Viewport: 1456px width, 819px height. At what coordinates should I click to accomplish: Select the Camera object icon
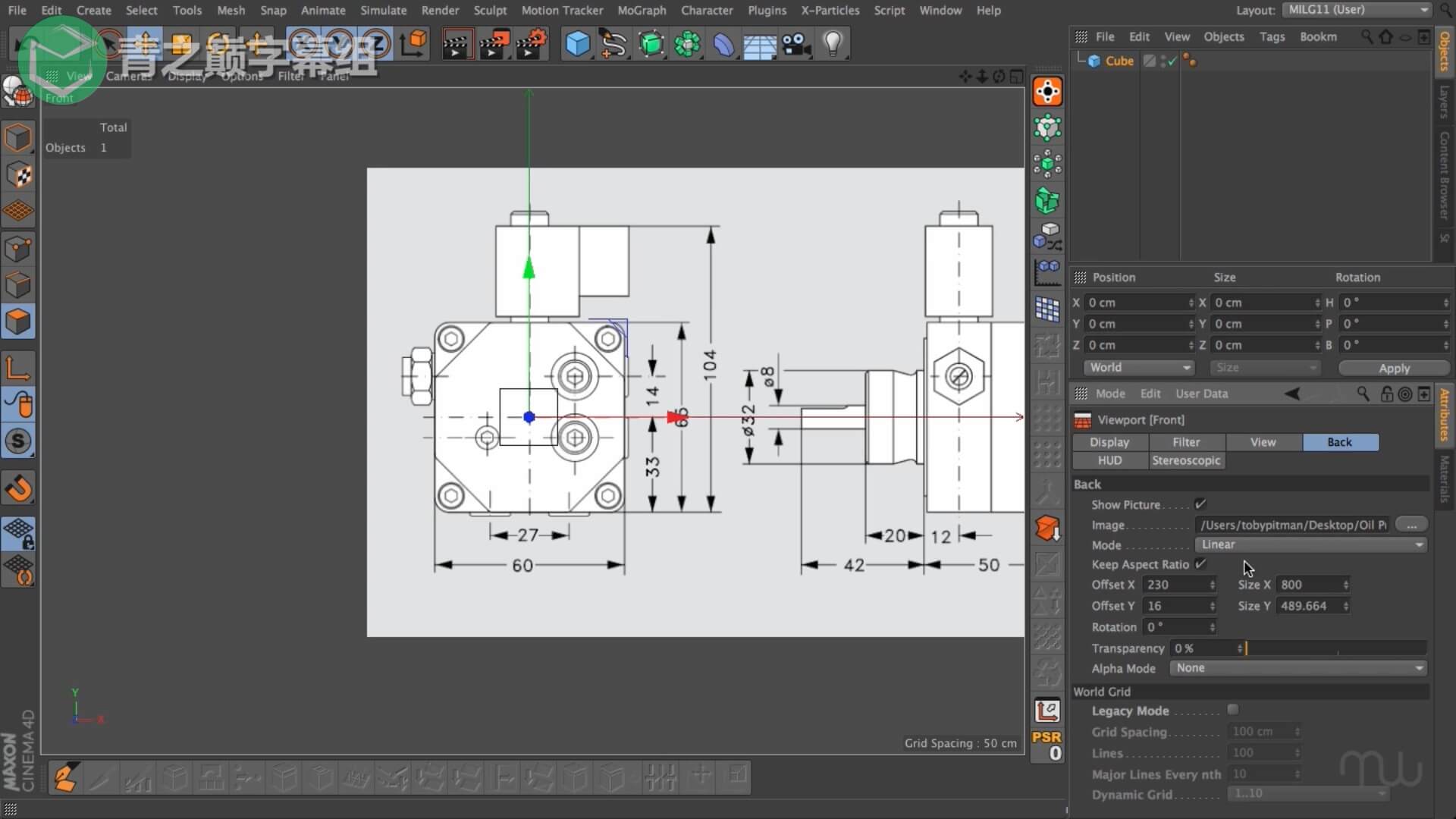796,44
